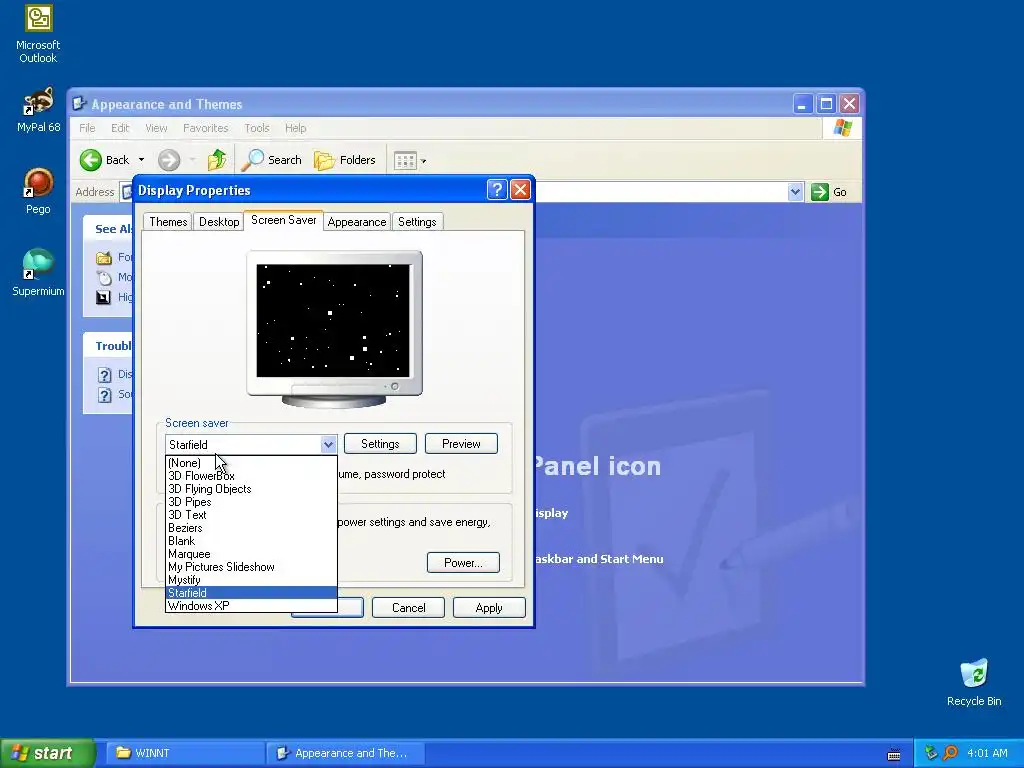Choose 3D Pipes screen saver
The image size is (1024, 768).
[x=251, y=502]
